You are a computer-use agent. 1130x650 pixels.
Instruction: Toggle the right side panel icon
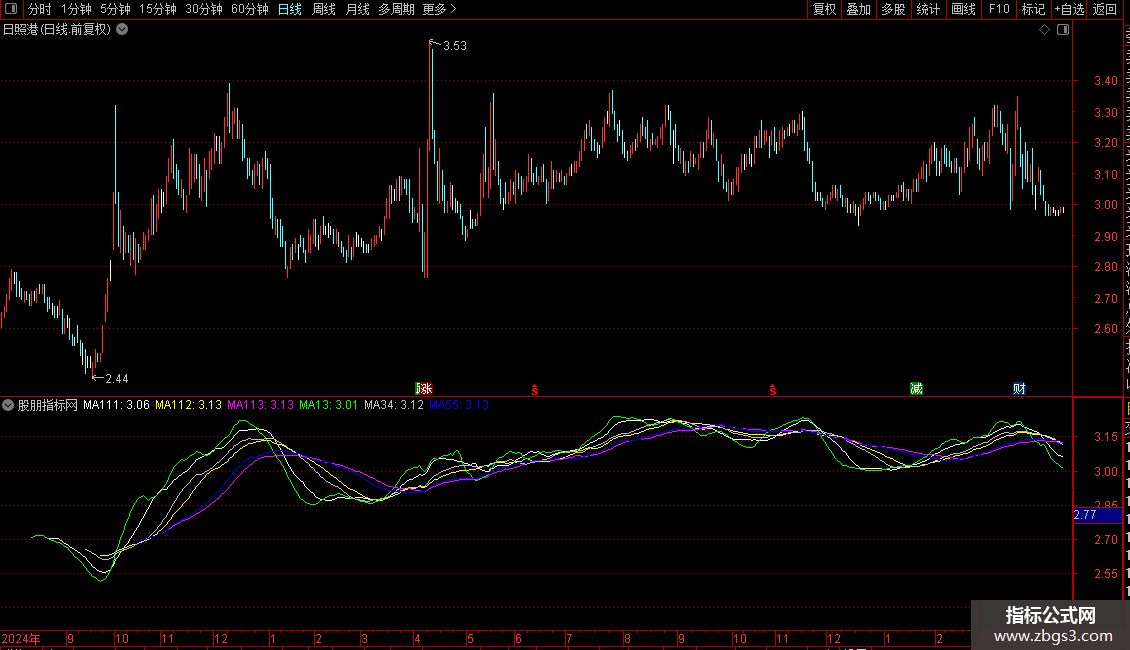(x=1063, y=30)
